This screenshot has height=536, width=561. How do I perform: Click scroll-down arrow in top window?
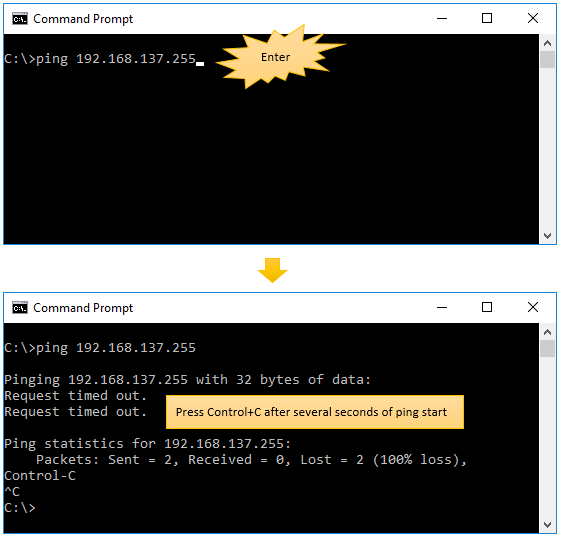pyautogui.click(x=547, y=236)
